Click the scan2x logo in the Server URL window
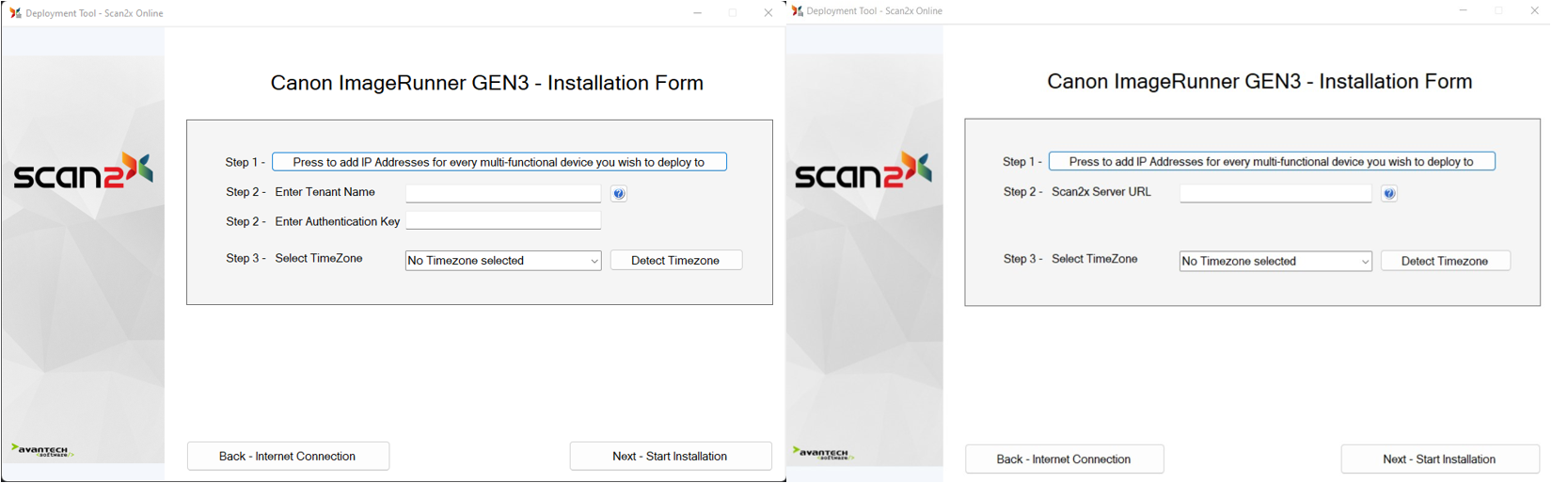Screen dimensions: 1568x483 863,172
